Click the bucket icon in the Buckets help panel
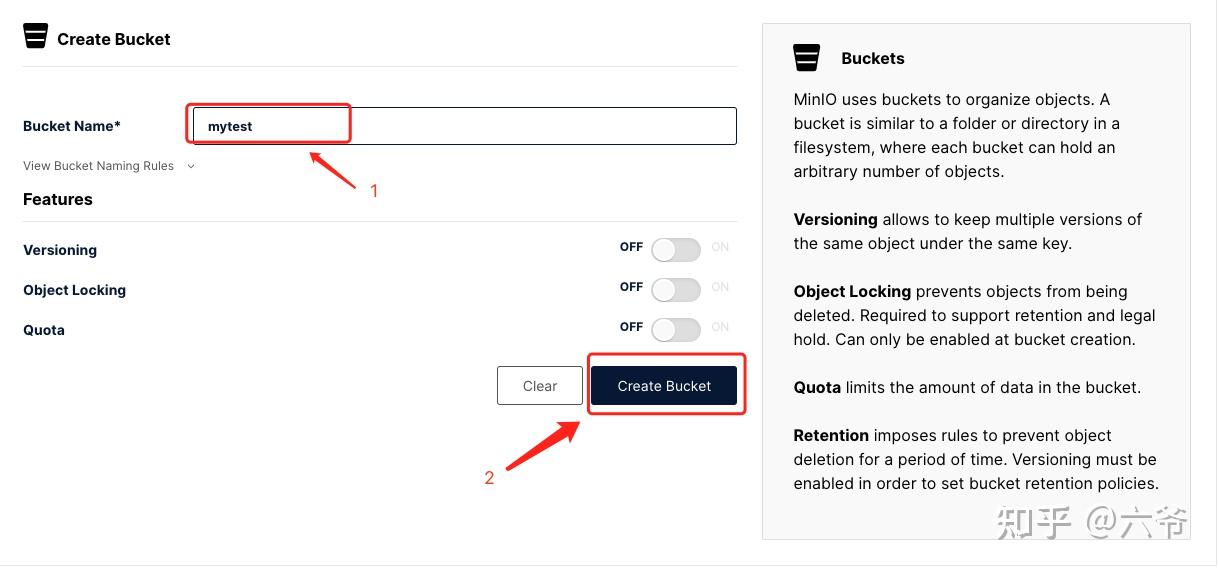 pyautogui.click(x=807, y=57)
